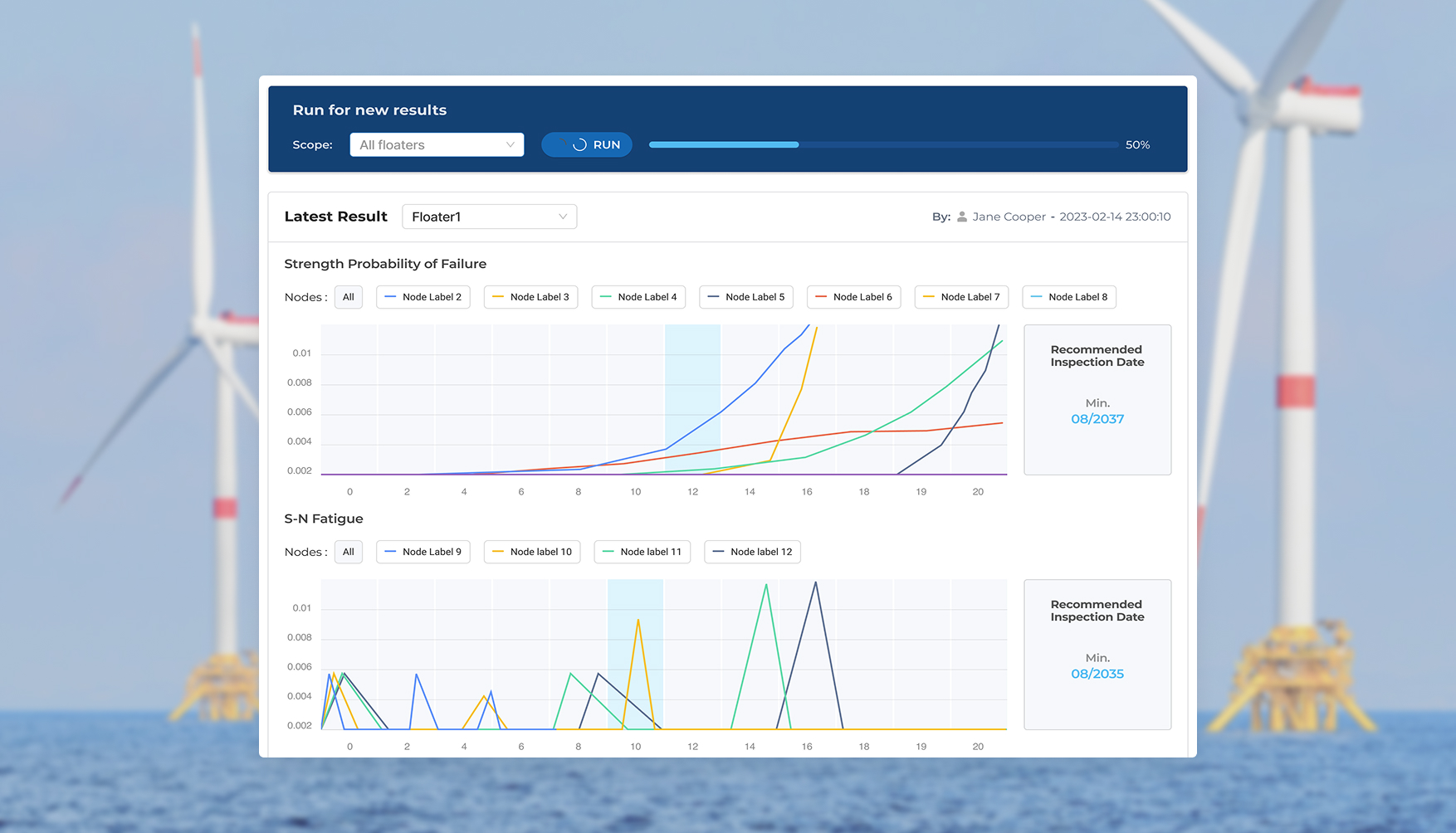Select the Node label 11 chip
The height and width of the screenshot is (833, 1456).
[x=642, y=552]
